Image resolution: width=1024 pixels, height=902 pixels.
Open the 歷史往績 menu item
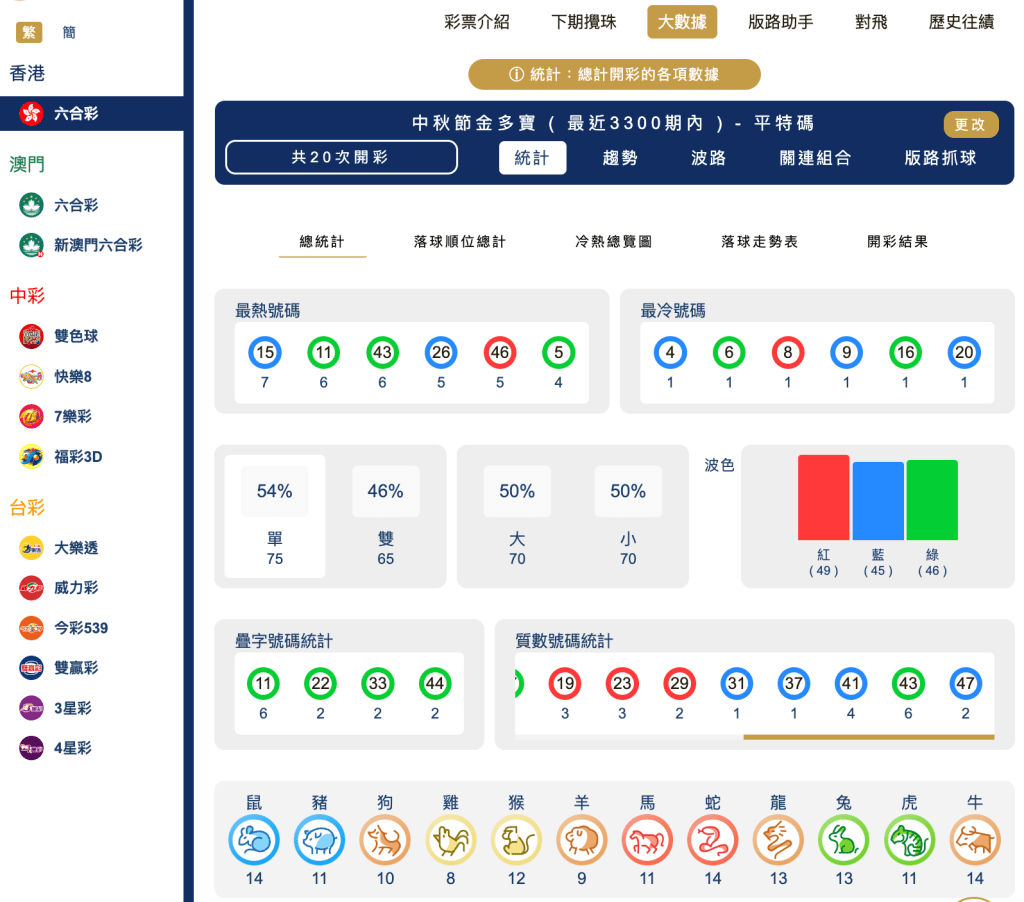(x=958, y=21)
